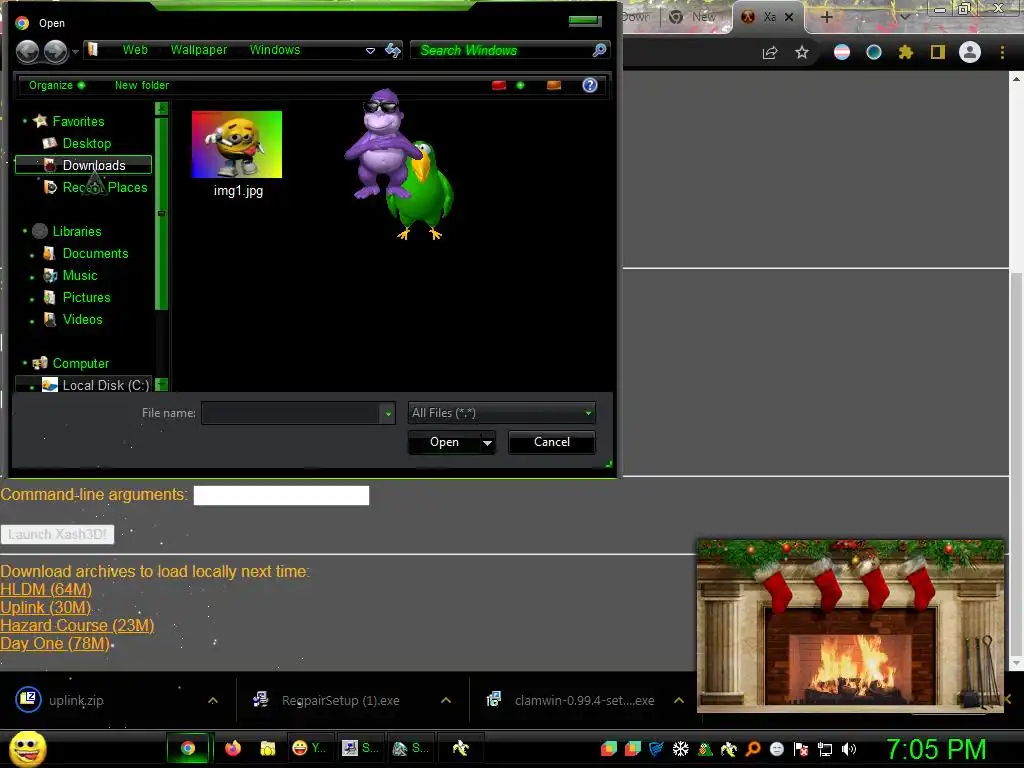The width and height of the screenshot is (1024, 768).
Task: Select the Web breadcrumb in address bar
Action: pos(135,50)
